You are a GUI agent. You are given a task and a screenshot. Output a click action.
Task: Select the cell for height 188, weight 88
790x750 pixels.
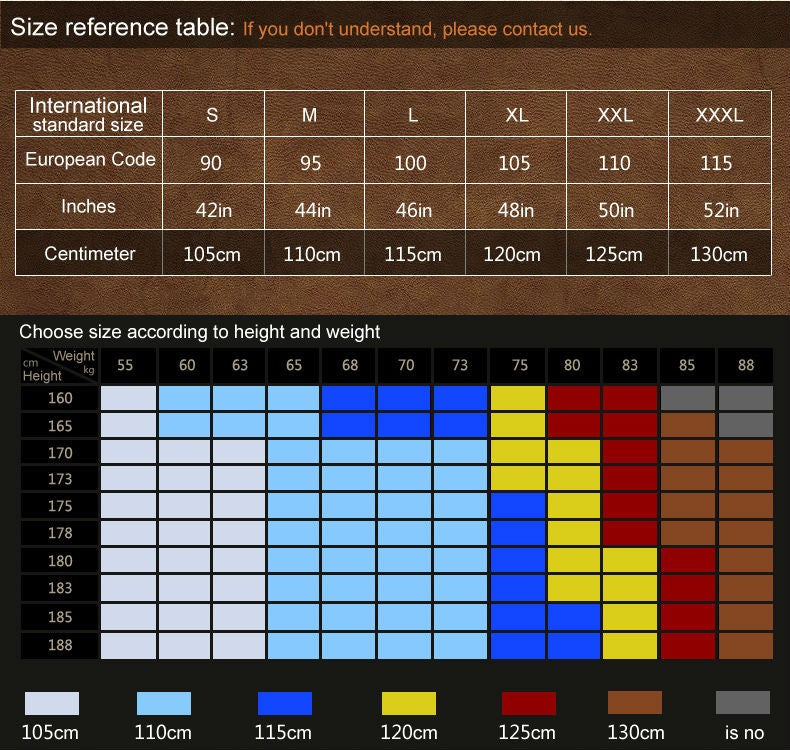pyautogui.click(x=745, y=645)
